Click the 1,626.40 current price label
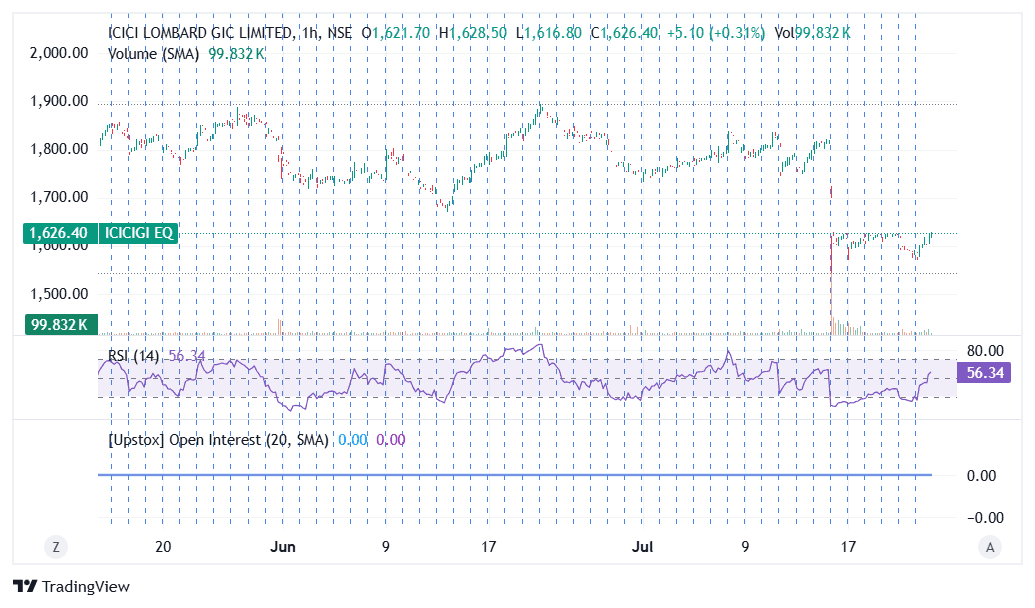 [x=59, y=233]
